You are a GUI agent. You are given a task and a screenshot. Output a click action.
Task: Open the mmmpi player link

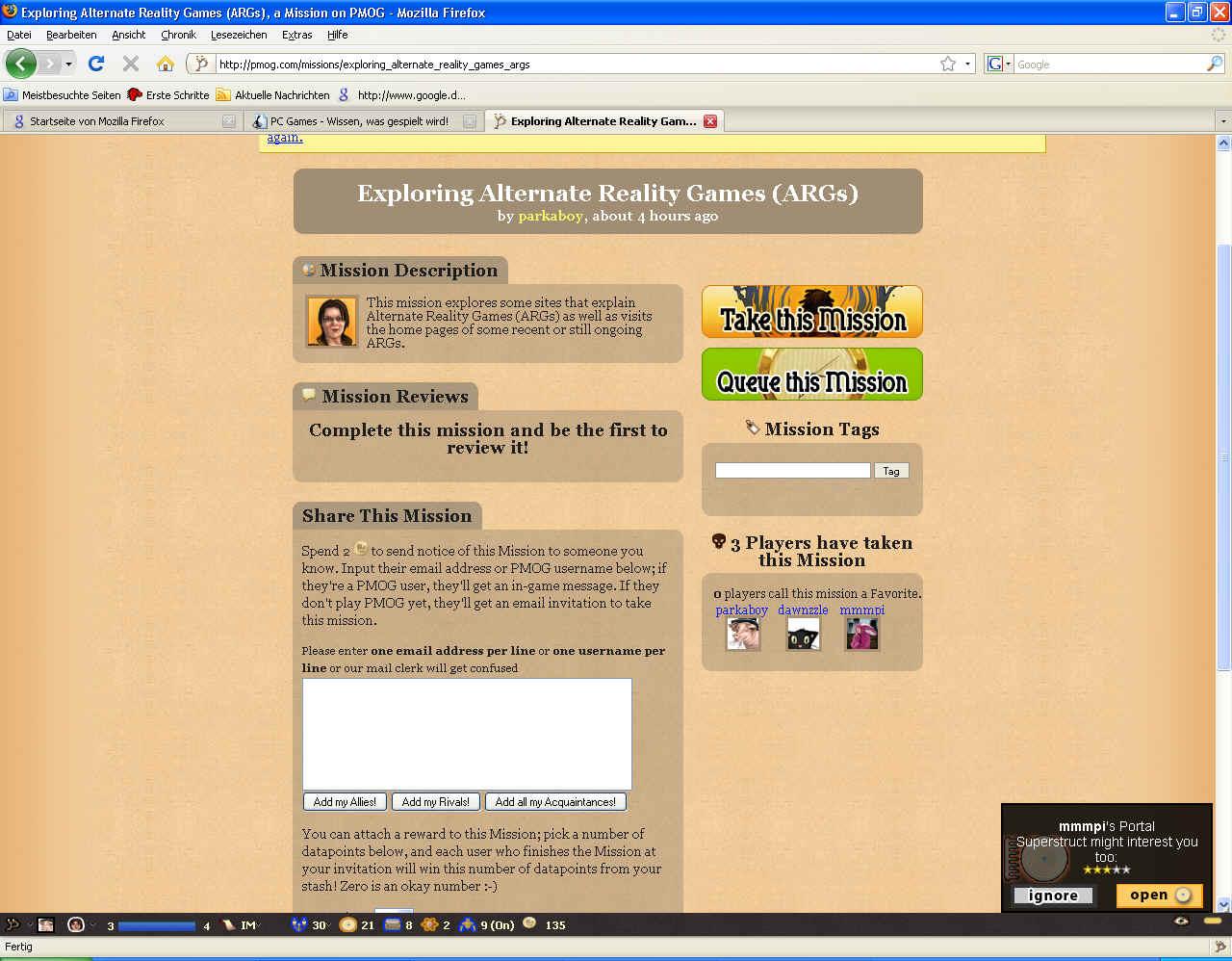861,610
